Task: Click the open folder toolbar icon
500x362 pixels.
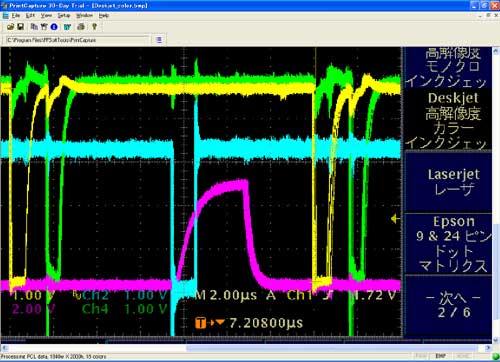Action: [x=10, y=27]
